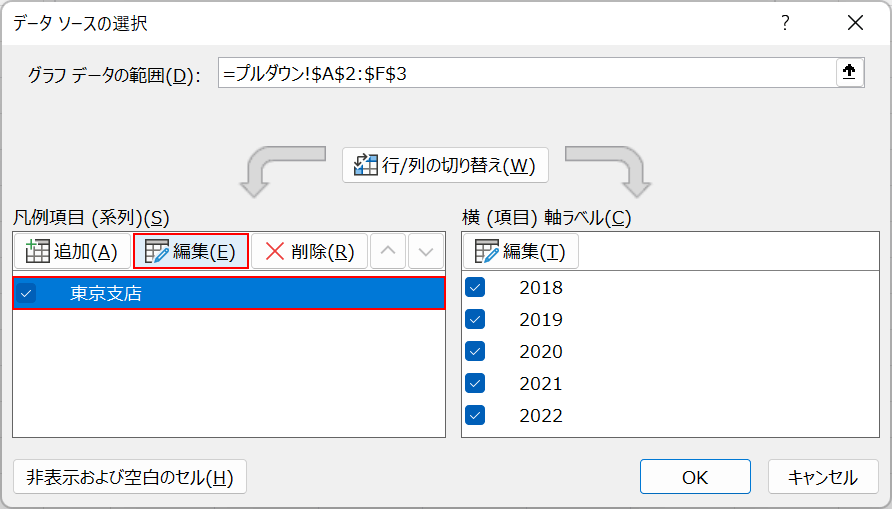
Task: Click the help question mark icon
Action: [x=785, y=23]
